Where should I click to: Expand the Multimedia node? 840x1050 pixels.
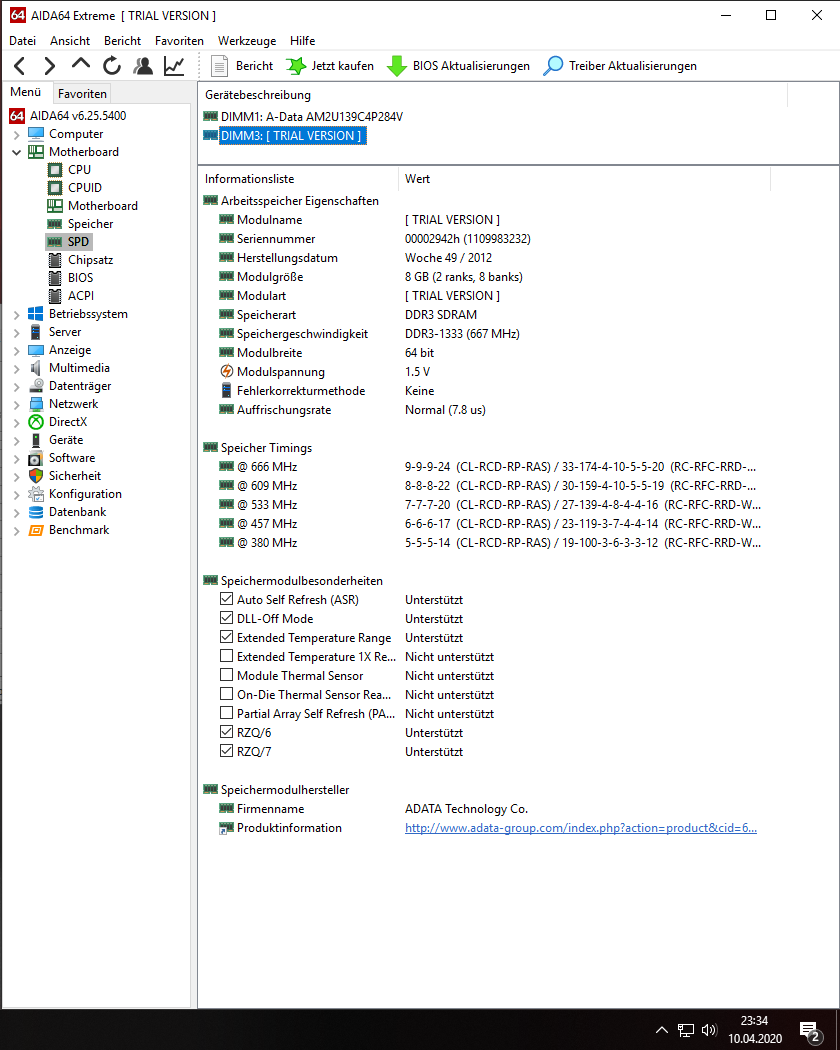tap(17, 368)
